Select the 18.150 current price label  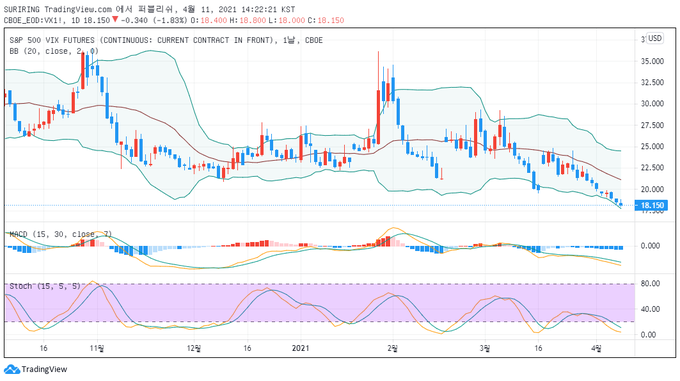[x=650, y=205]
